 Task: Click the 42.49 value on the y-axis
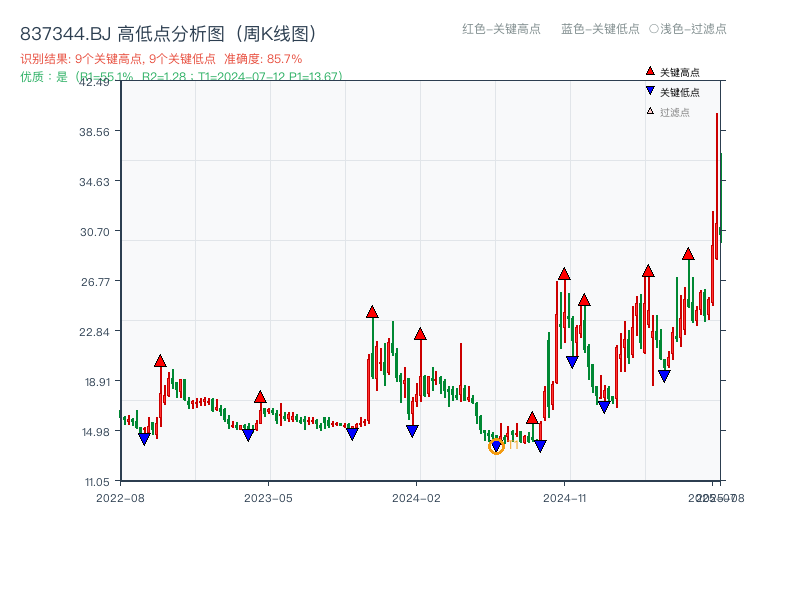95,84
